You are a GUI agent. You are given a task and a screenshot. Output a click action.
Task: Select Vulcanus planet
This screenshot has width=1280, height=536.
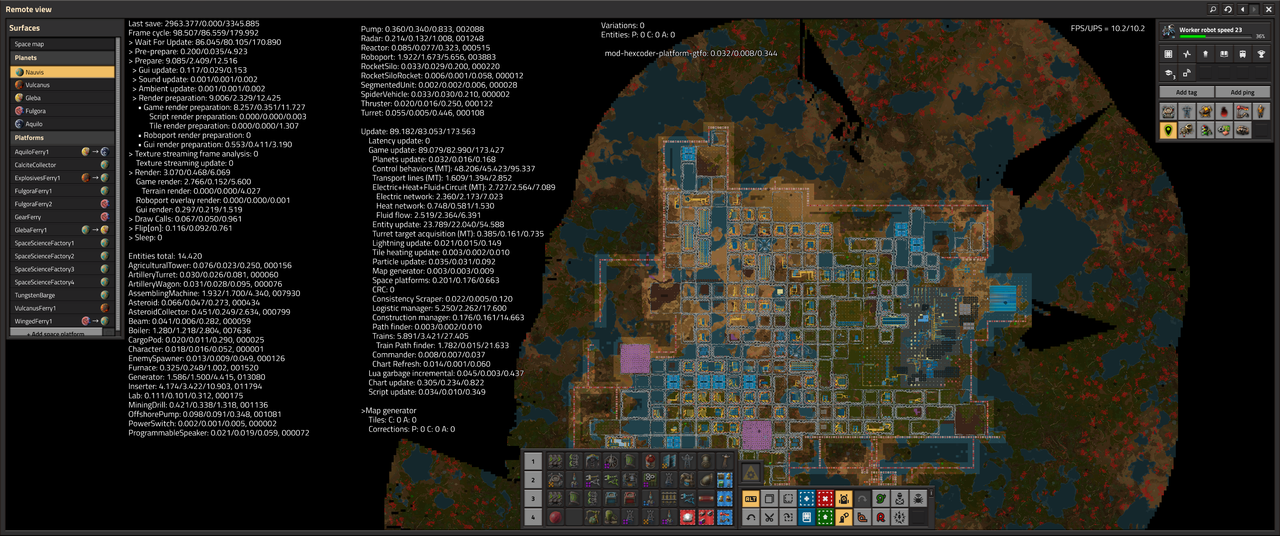[x=62, y=86]
